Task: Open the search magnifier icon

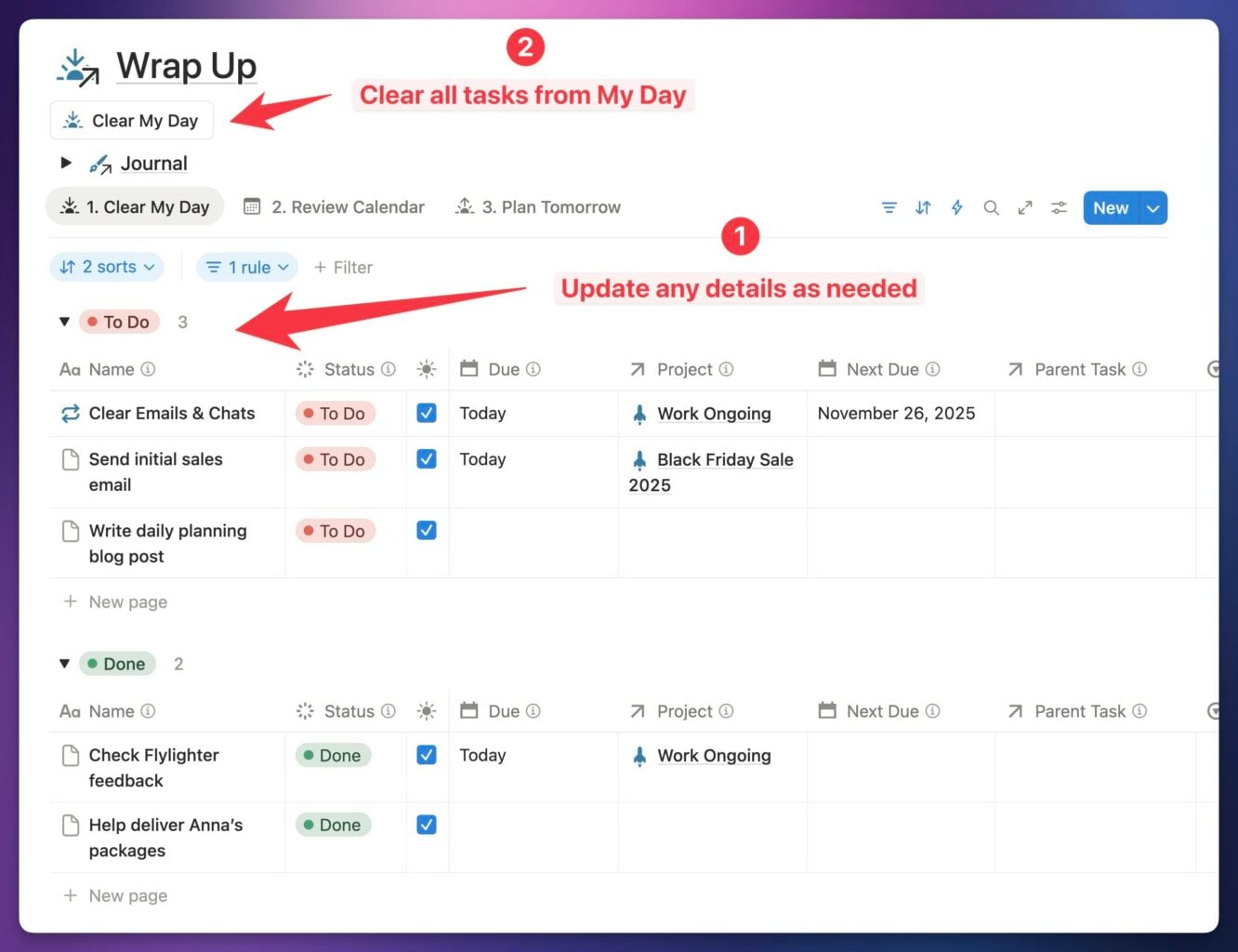Action: [991, 207]
